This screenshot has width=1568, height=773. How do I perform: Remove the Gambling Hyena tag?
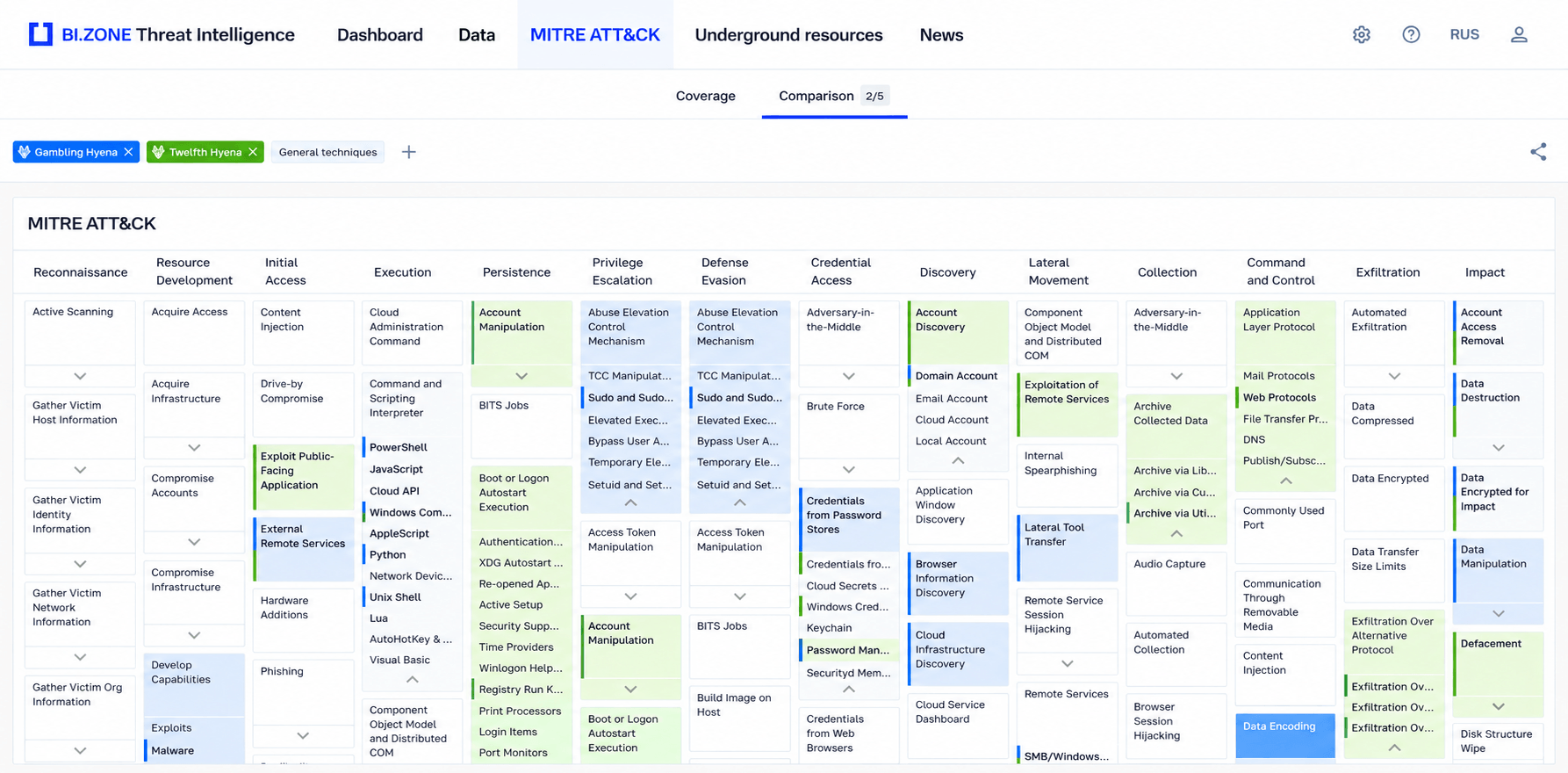click(x=129, y=152)
